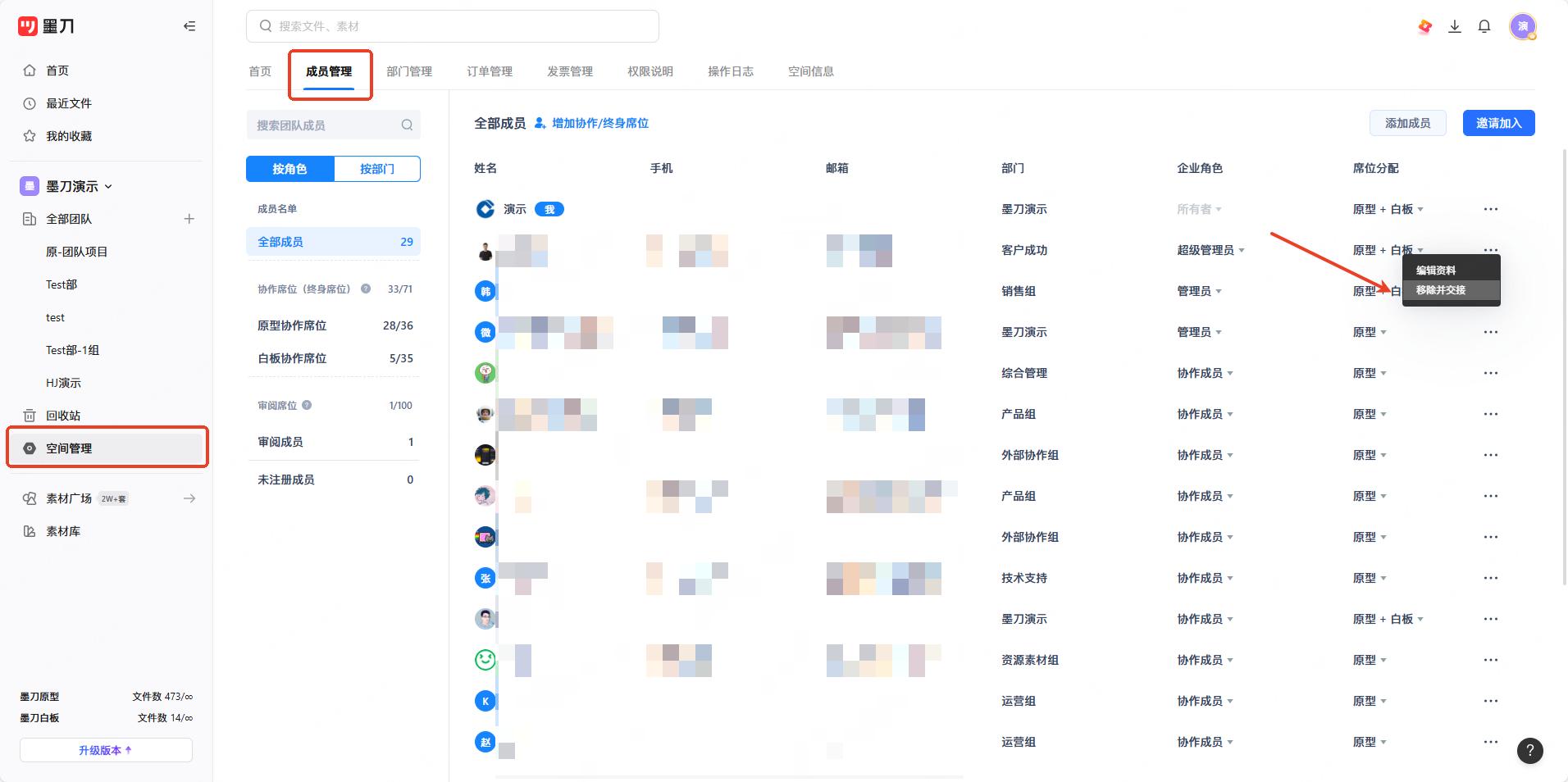
Task: Open the help question mark button
Action: pos(1530,750)
